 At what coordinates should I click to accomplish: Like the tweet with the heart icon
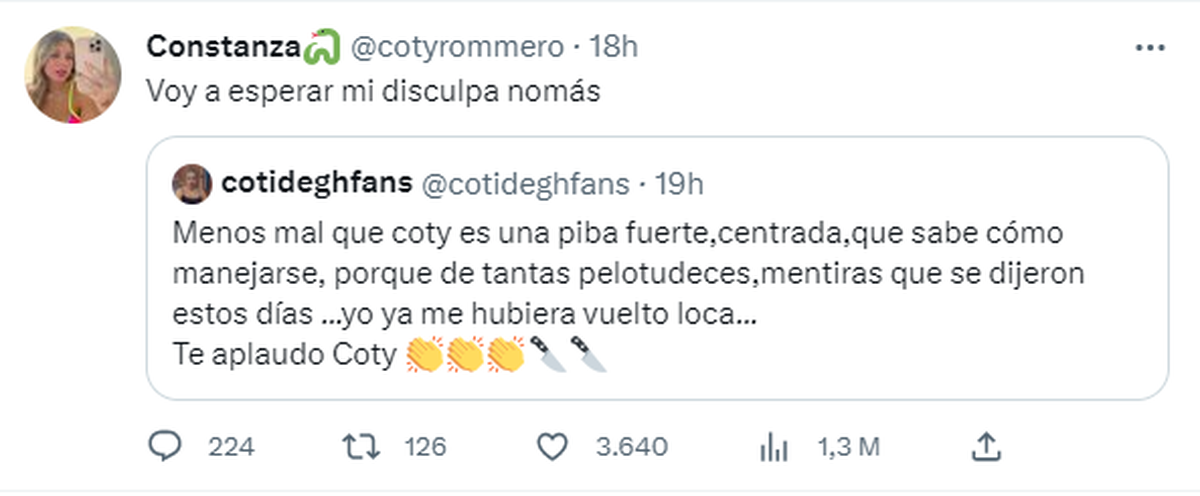click(552, 446)
